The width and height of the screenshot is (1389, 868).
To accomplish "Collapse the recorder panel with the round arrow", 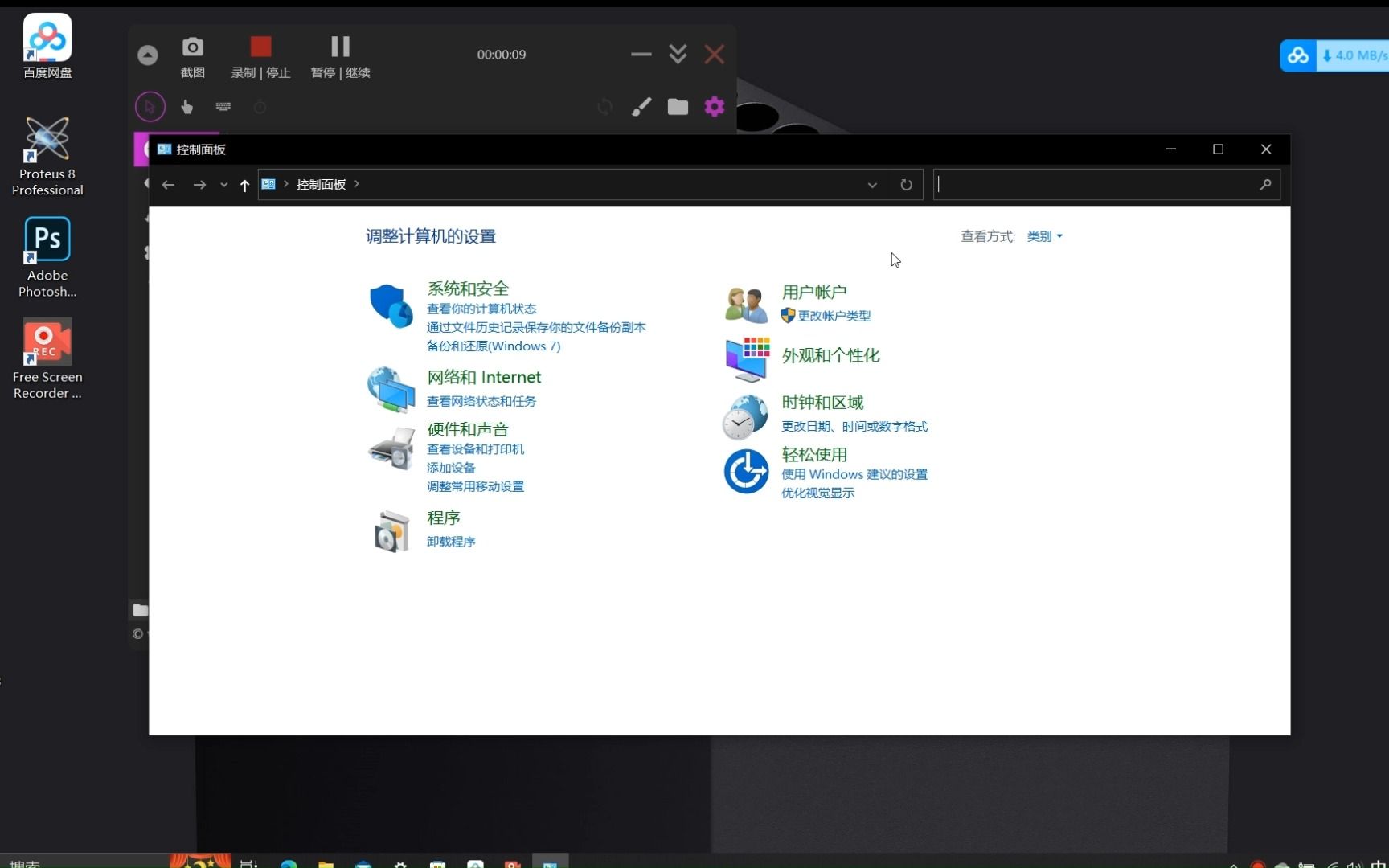I will pos(147,55).
